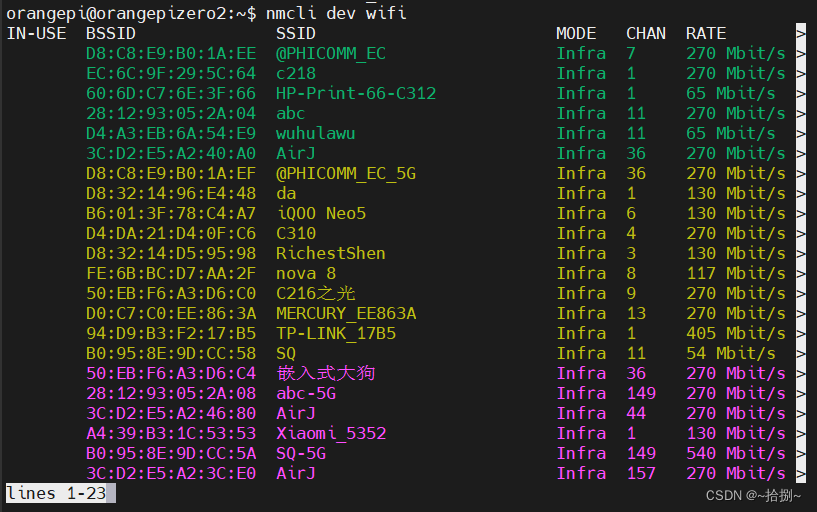The width and height of the screenshot is (817, 512).
Task: Click BSSID EC:6C:9F:29:5C:64
Action: 171,73
